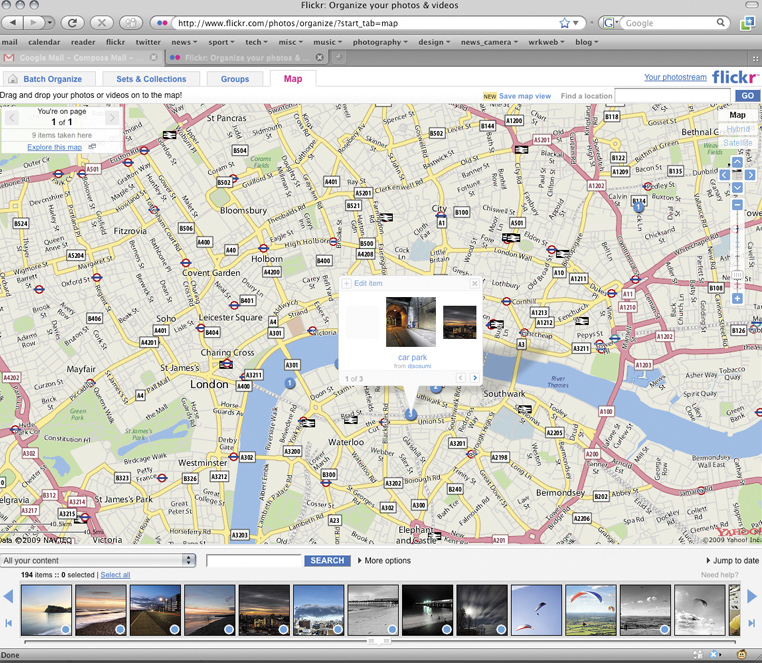Go to previous map results page arrow
762x663 pixels.
pyautogui.click(x=12, y=117)
